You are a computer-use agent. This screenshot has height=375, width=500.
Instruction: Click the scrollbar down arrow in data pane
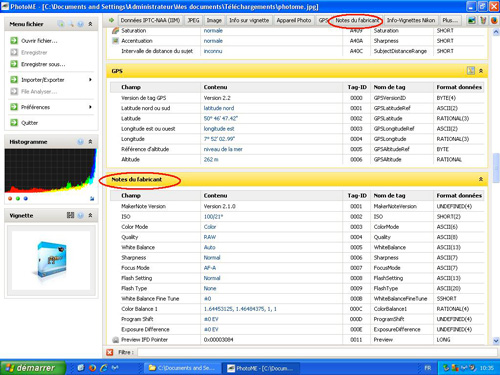point(496,341)
